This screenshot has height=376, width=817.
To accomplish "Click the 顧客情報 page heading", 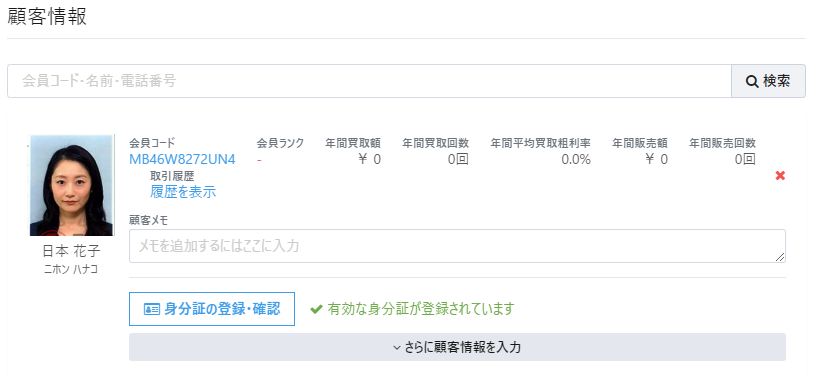I will (47, 17).
